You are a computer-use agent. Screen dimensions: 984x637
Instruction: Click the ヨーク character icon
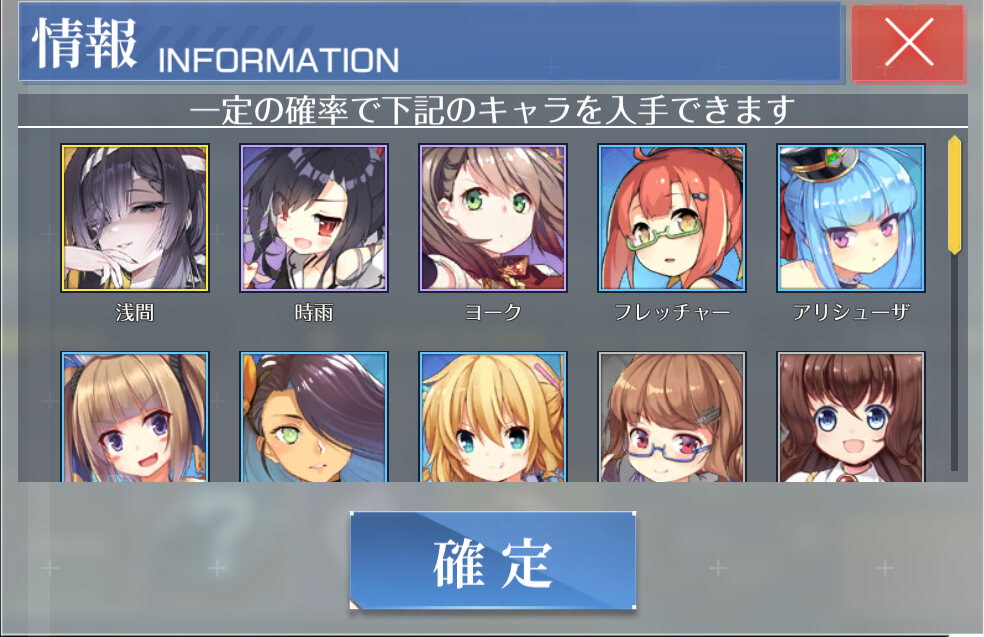(493, 218)
